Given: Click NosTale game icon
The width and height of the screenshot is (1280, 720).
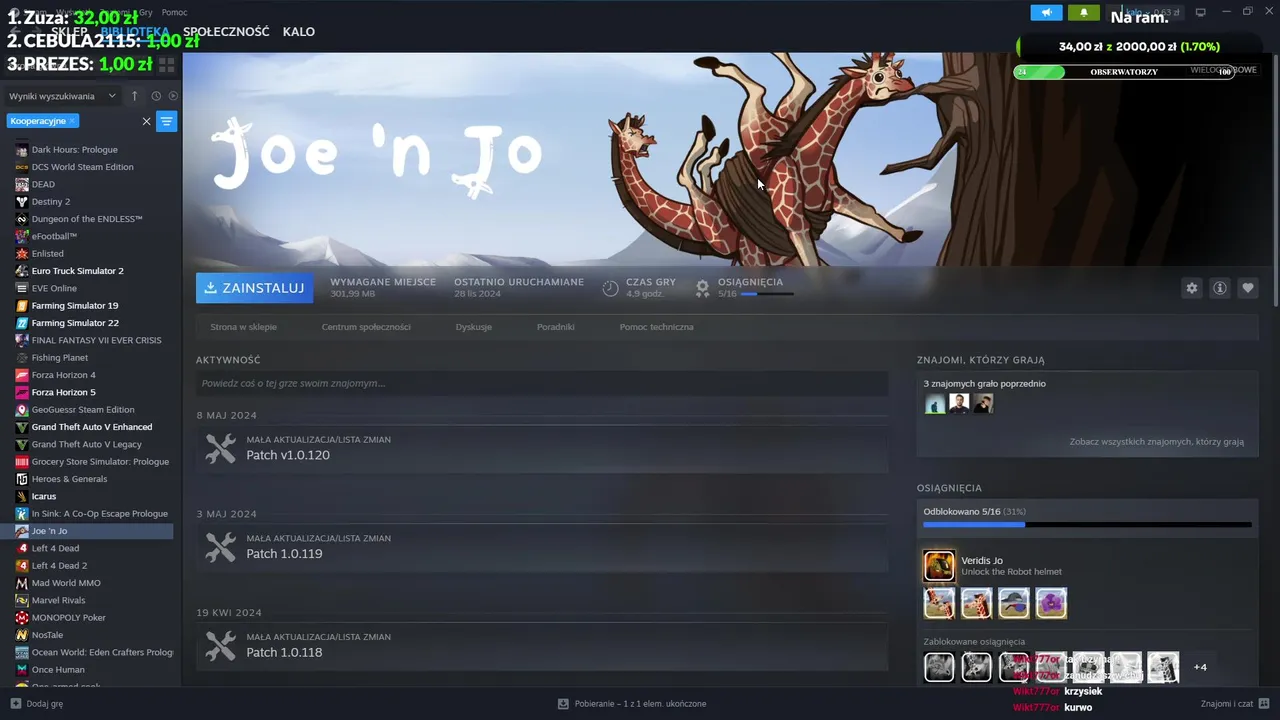Looking at the screenshot, I should [22, 635].
